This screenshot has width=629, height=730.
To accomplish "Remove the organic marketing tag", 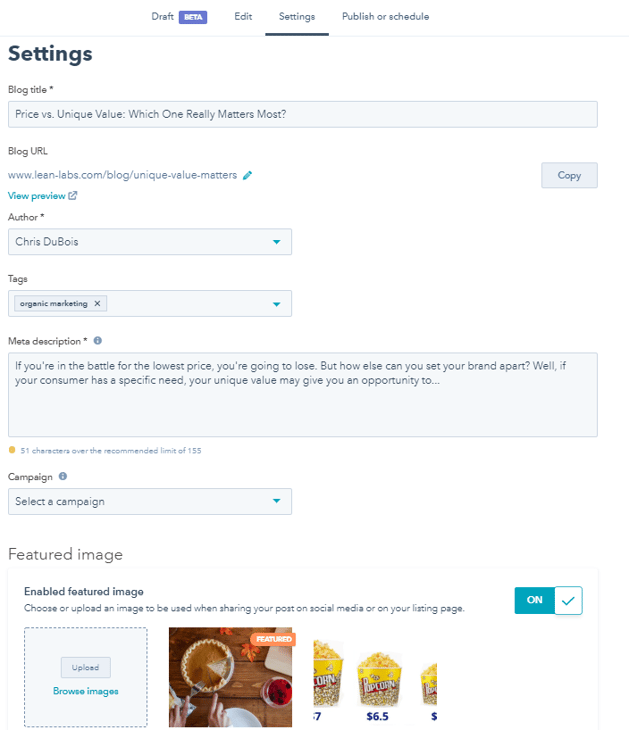I will (x=97, y=303).
